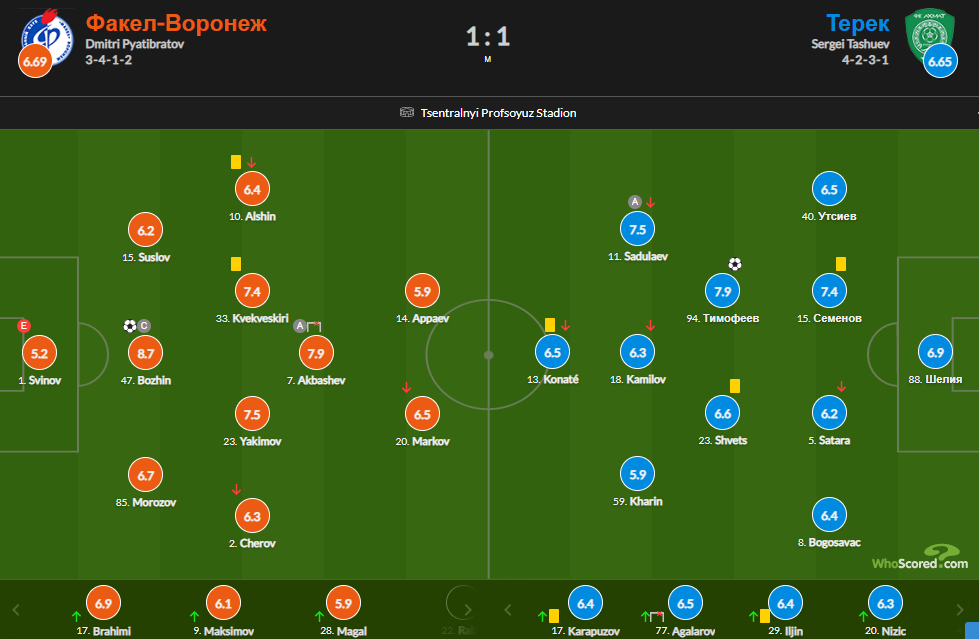This screenshot has height=639, width=979.
Task: Click the red error icon above Svinov
Action: [24, 325]
